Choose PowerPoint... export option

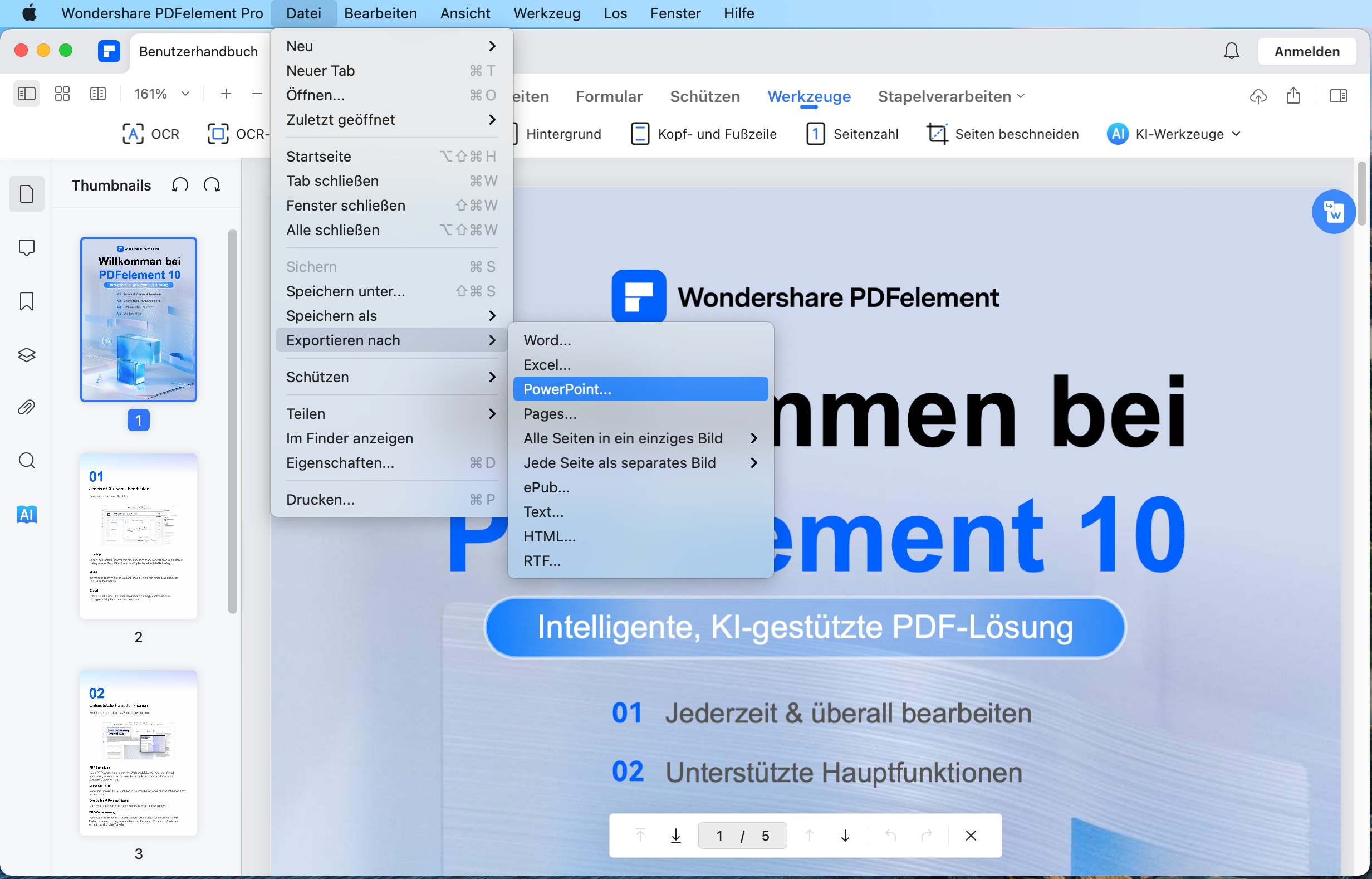point(641,389)
